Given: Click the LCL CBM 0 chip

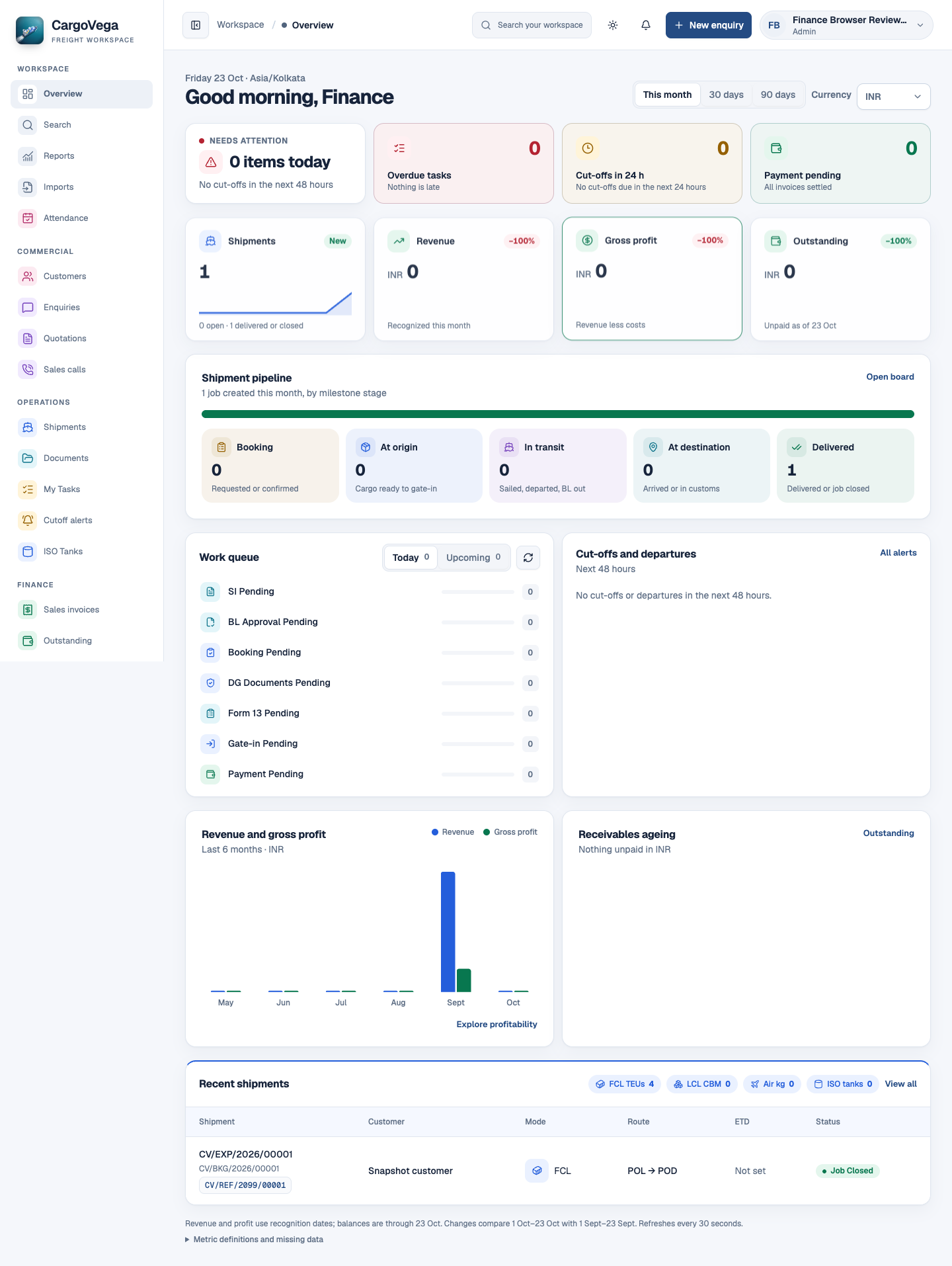Looking at the screenshot, I should pyautogui.click(x=702, y=1084).
